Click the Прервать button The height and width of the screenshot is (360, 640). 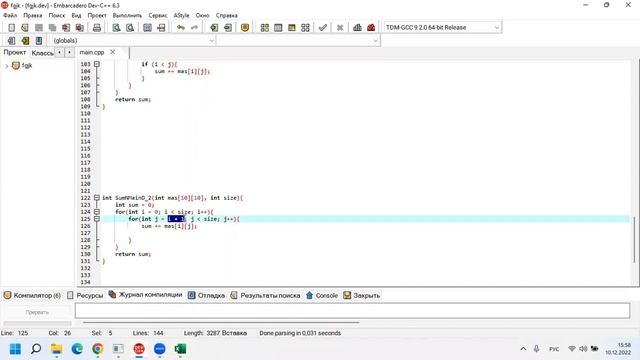point(37,312)
